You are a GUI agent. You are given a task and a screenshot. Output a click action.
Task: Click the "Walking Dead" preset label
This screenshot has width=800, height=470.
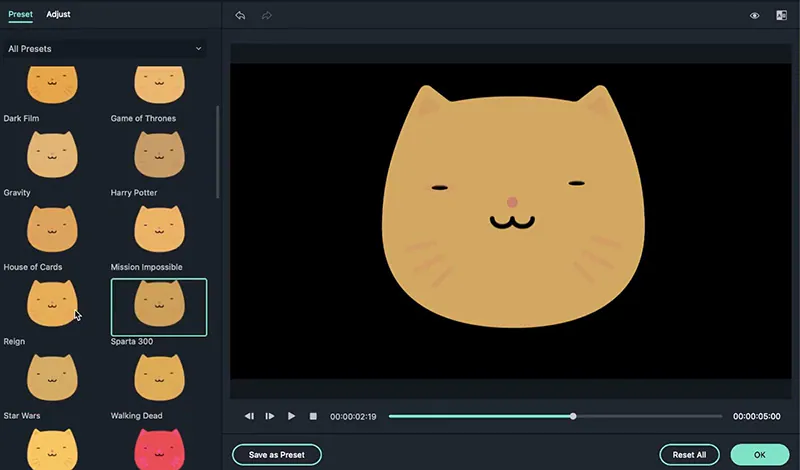click(136, 416)
